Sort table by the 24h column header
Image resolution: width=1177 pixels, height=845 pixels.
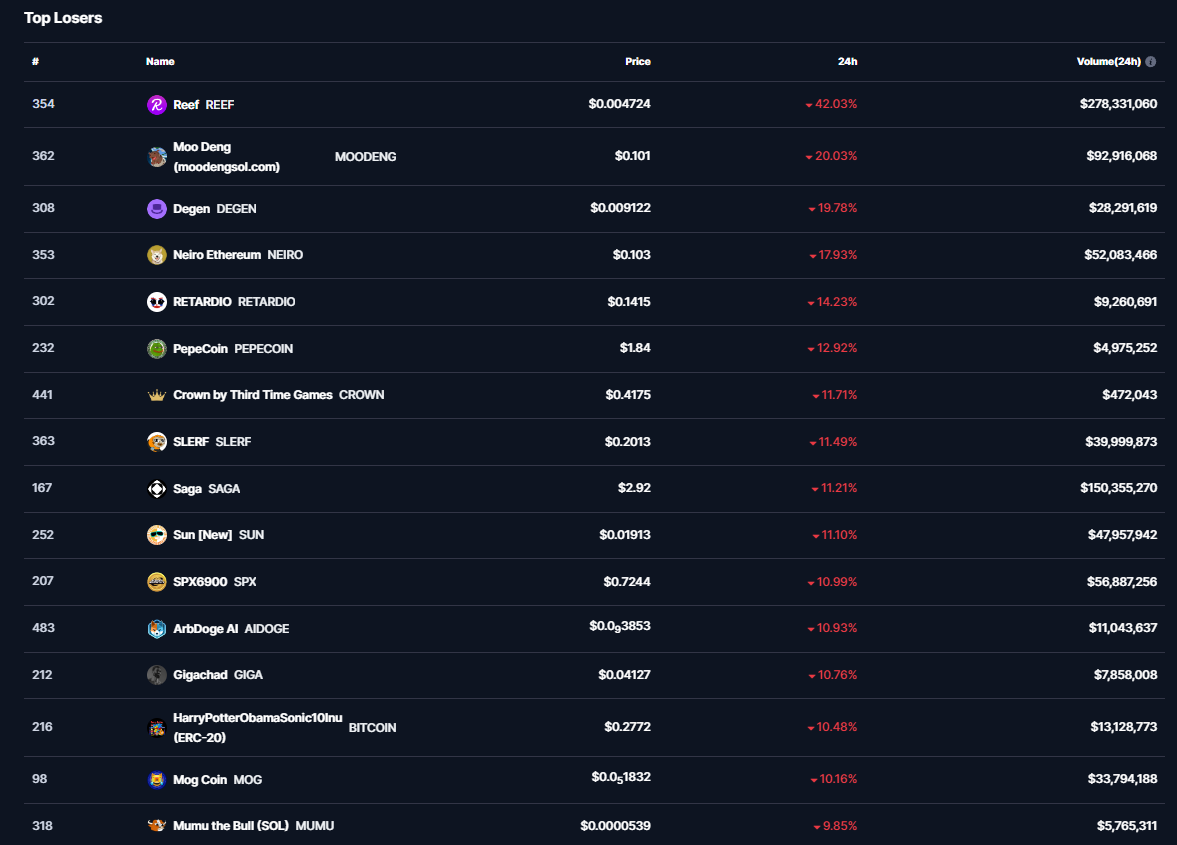coord(847,62)
